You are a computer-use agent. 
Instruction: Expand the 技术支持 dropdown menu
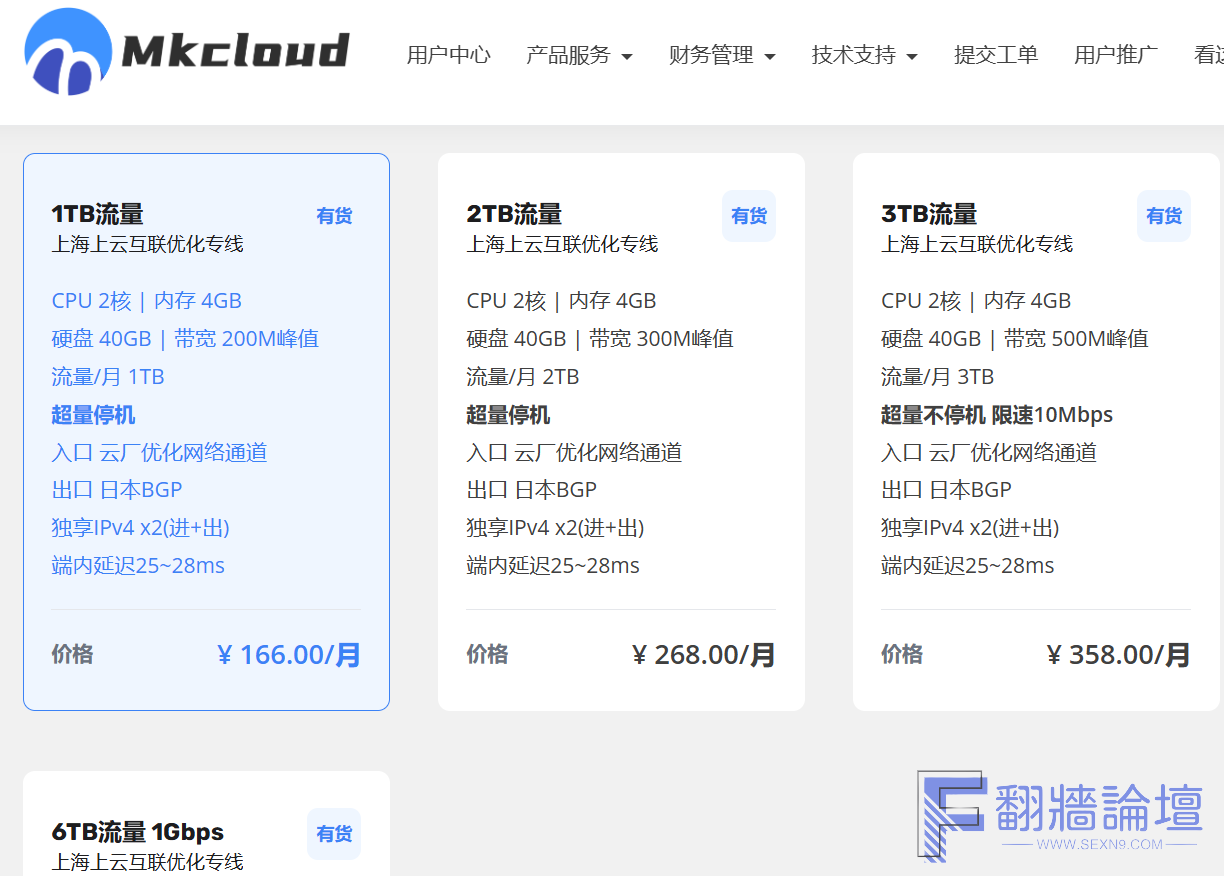tap(864, 55)
